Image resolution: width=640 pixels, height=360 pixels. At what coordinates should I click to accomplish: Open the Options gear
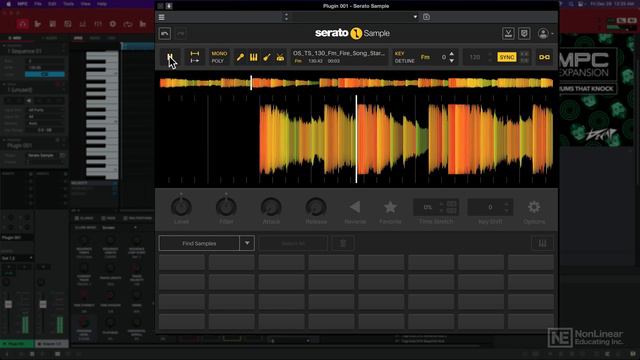click(534, 207)
